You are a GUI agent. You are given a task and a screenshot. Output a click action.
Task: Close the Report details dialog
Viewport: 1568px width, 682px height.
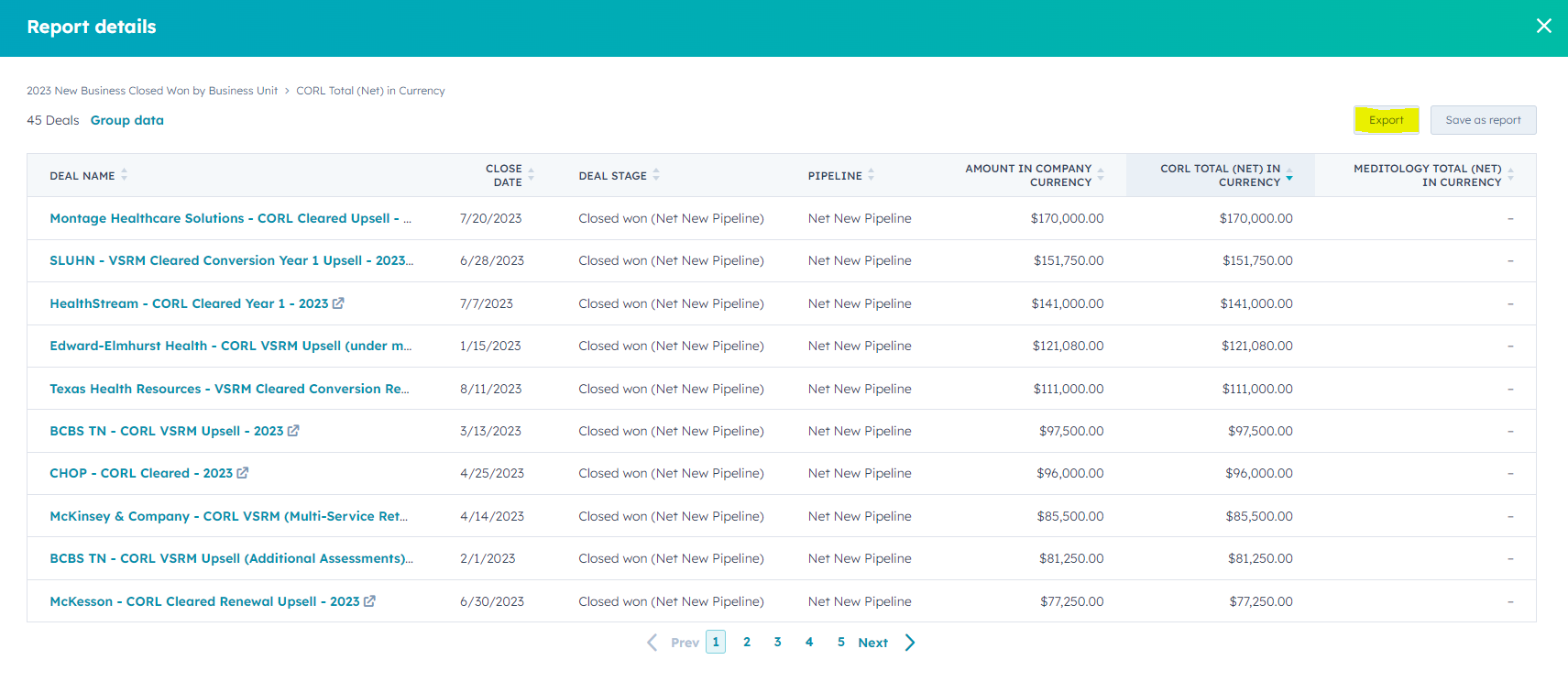(x=1543, y=27)
